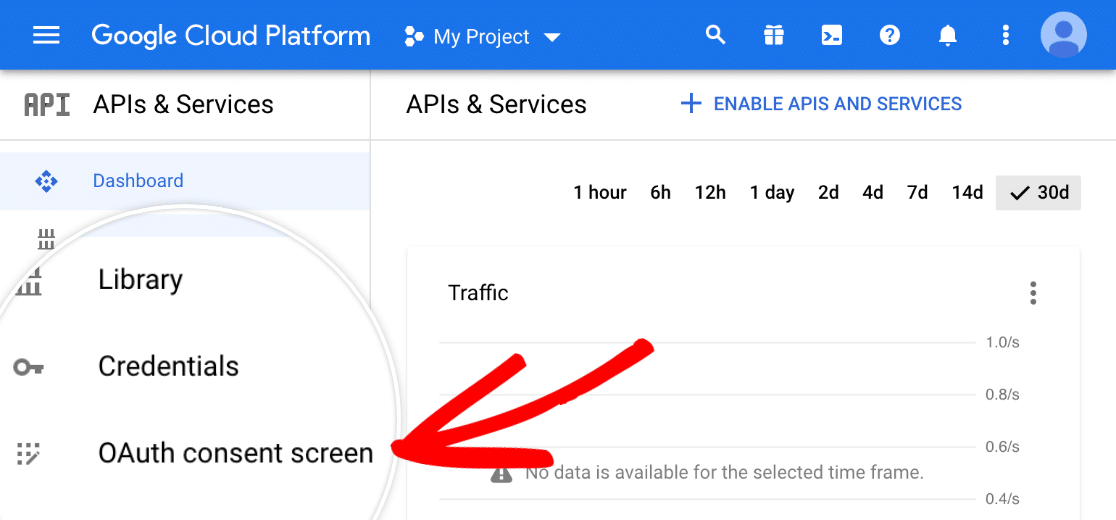
Task: Select the 2d time range
Action: [x=828, y=193]
